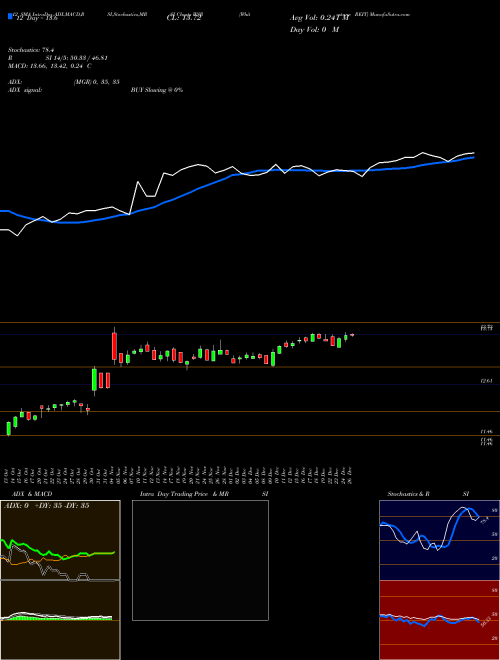Open the empty intraday trading price panel
500x660 pixels.
(x=200, y=560)
